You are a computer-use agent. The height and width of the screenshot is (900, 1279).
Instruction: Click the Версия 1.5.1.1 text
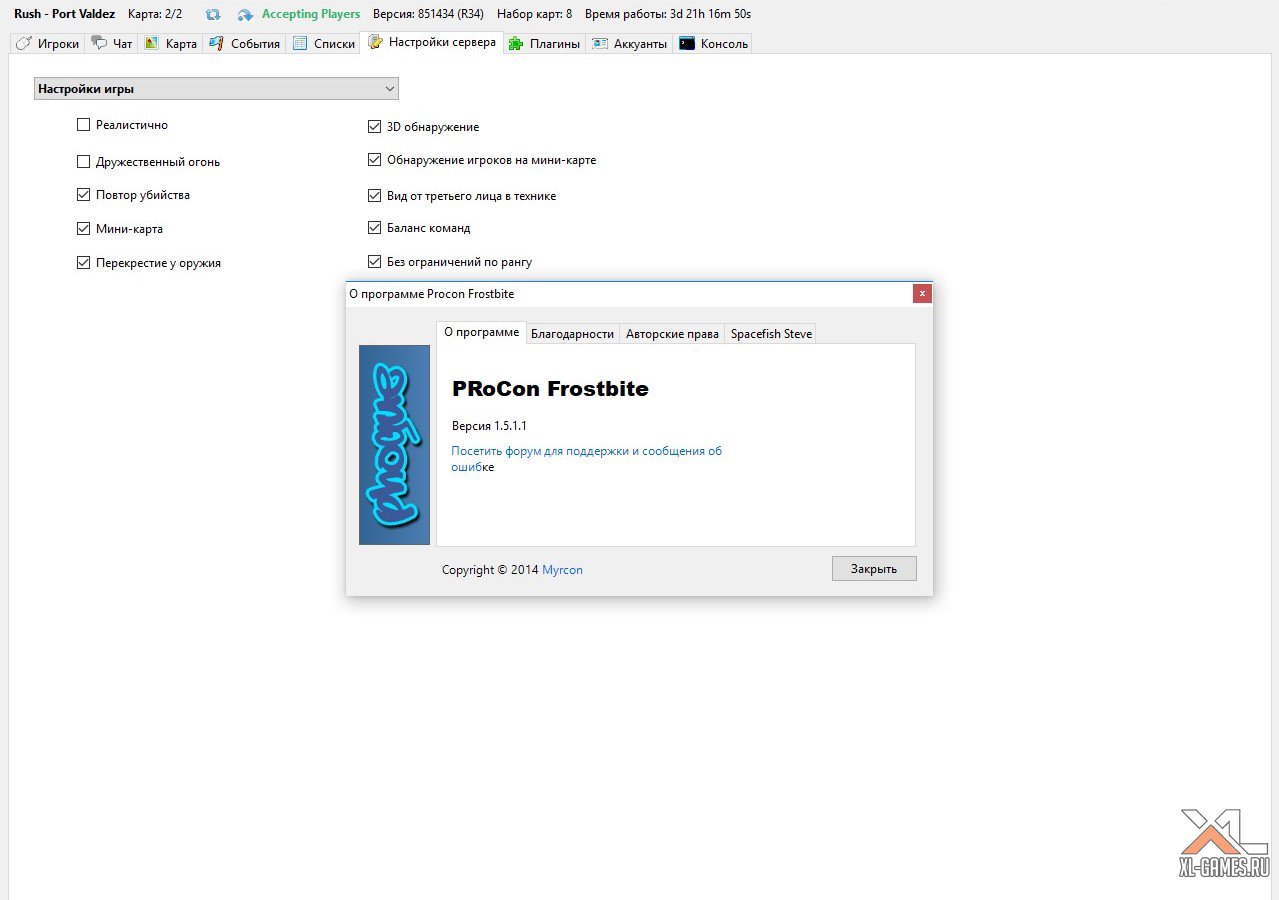489,426
